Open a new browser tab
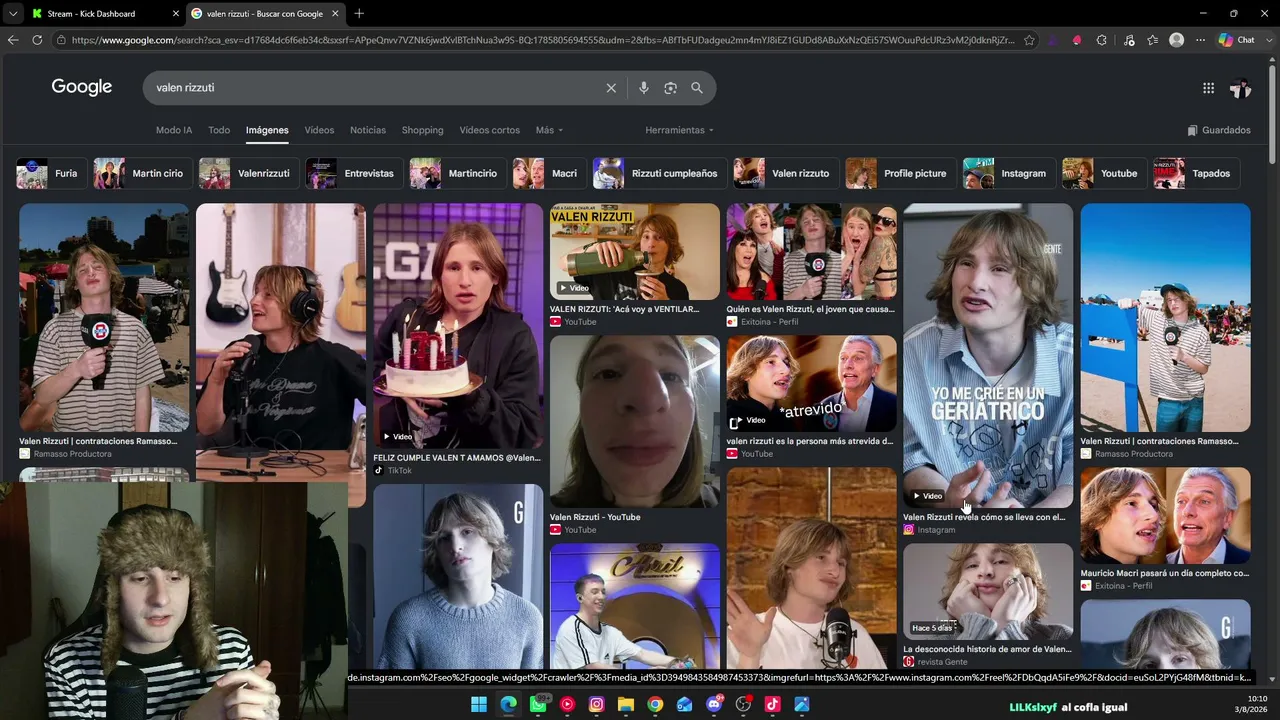 359,13
